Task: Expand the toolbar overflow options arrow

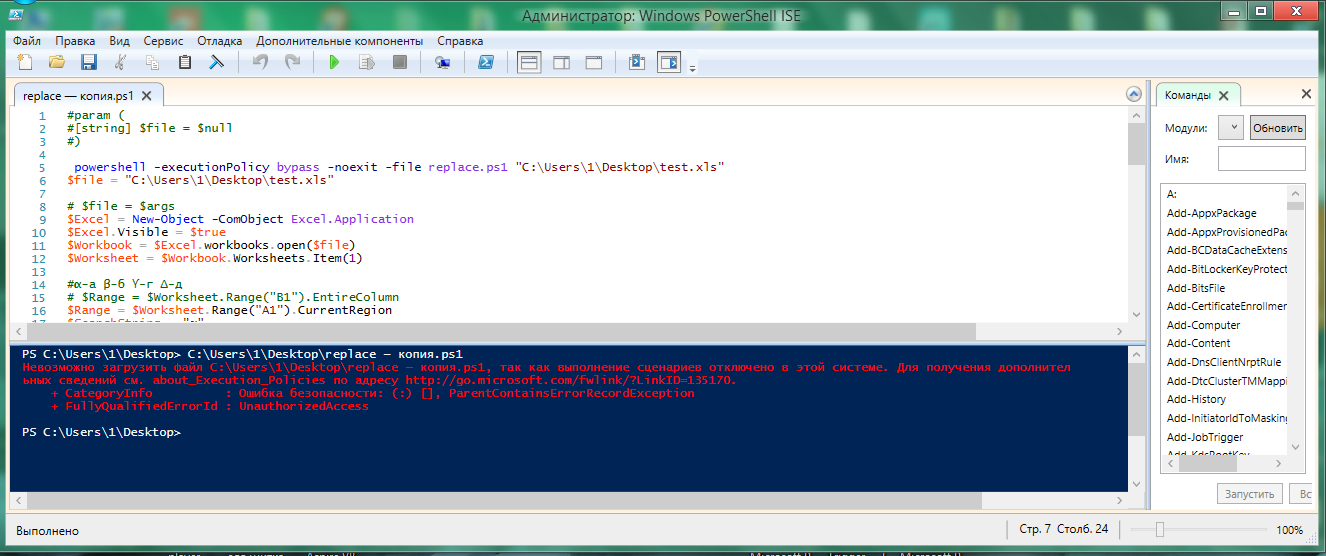Action: (692, 68)
